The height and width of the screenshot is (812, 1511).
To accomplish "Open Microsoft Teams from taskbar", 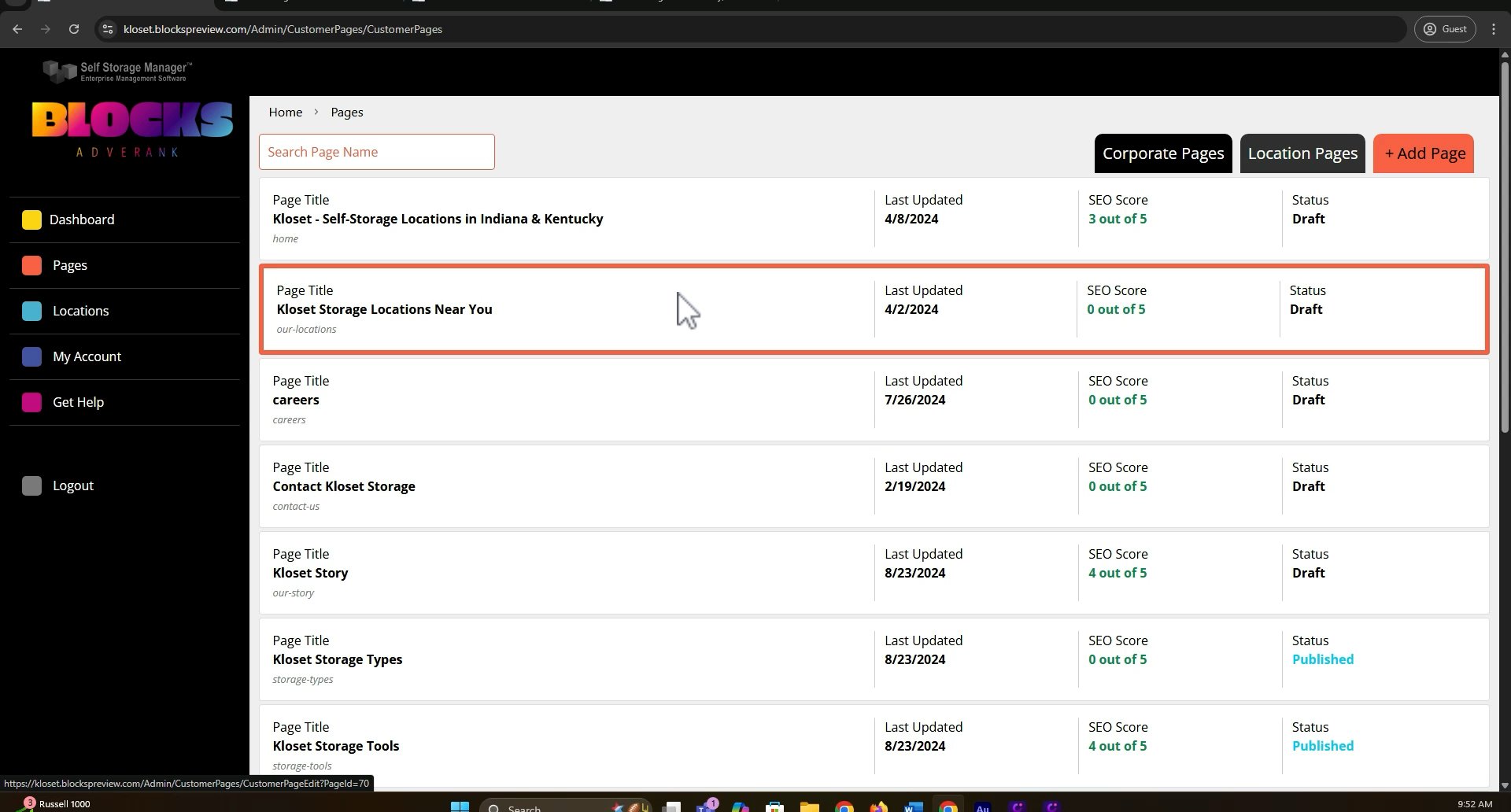I will [x=705, y=806].
